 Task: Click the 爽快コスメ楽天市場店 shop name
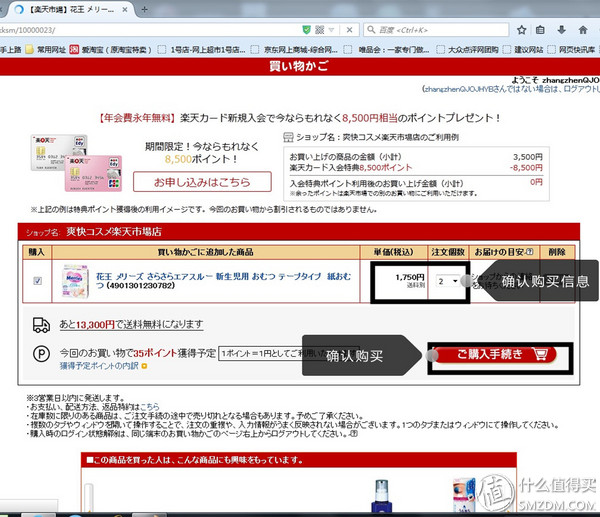[114, 232]
